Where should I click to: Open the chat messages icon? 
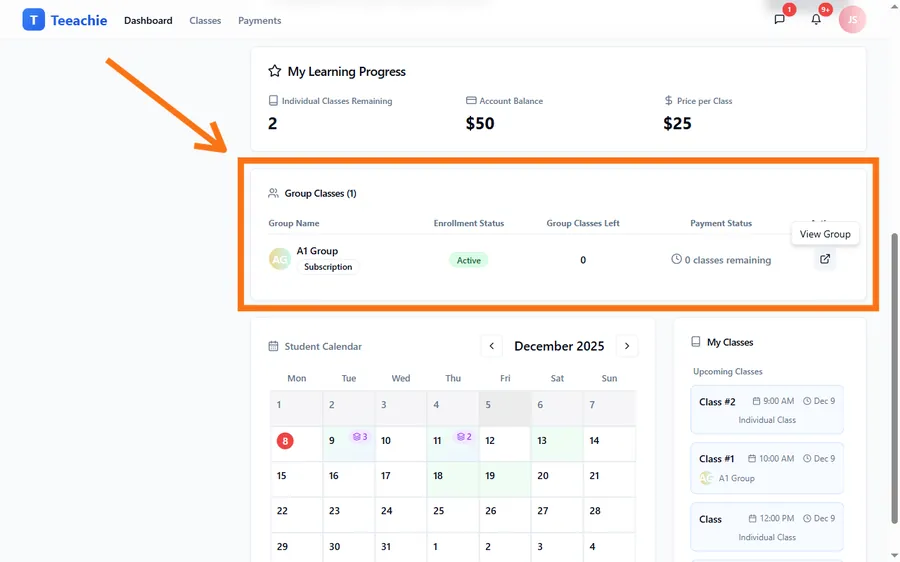click(x=780, y=19)
